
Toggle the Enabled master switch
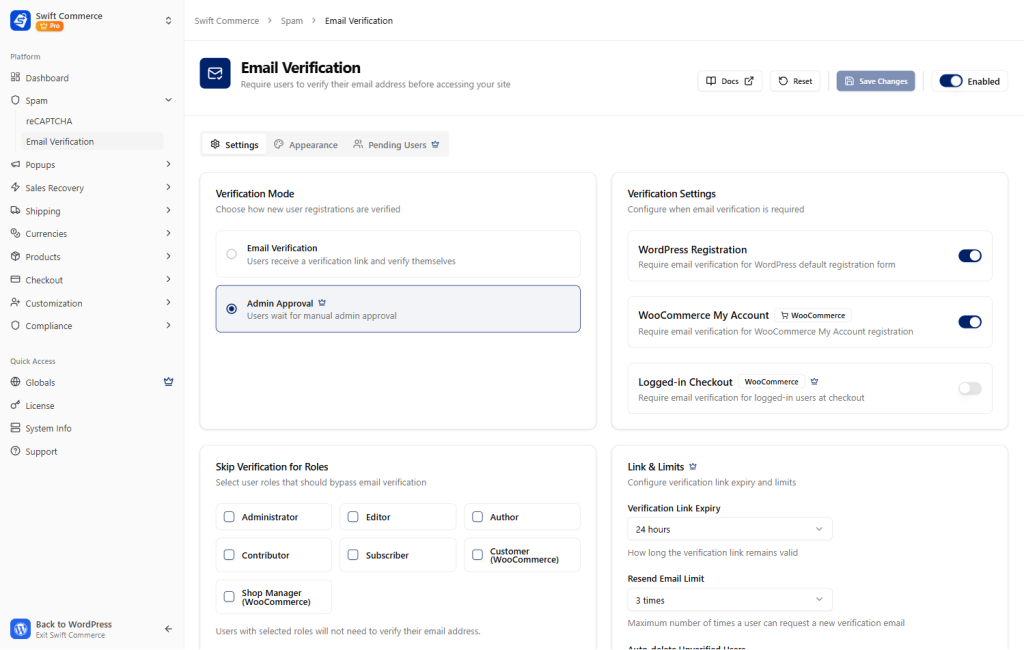(950, 81)
